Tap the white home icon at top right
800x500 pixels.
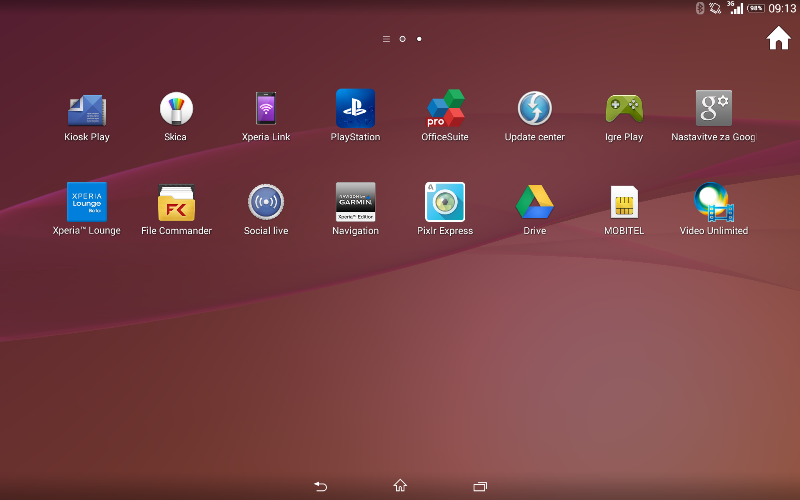pos(779,38)
